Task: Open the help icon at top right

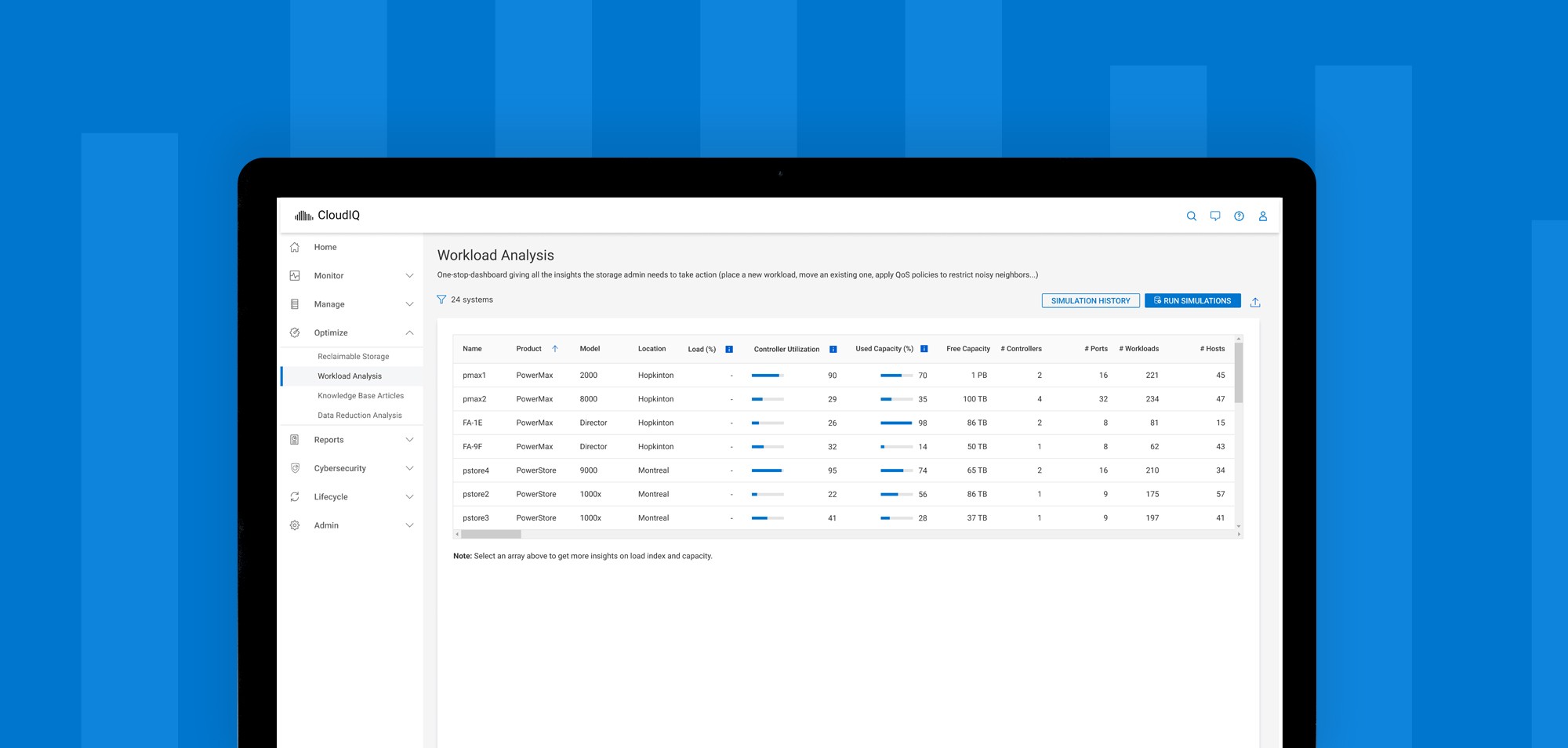Action: pos(1239,216)
